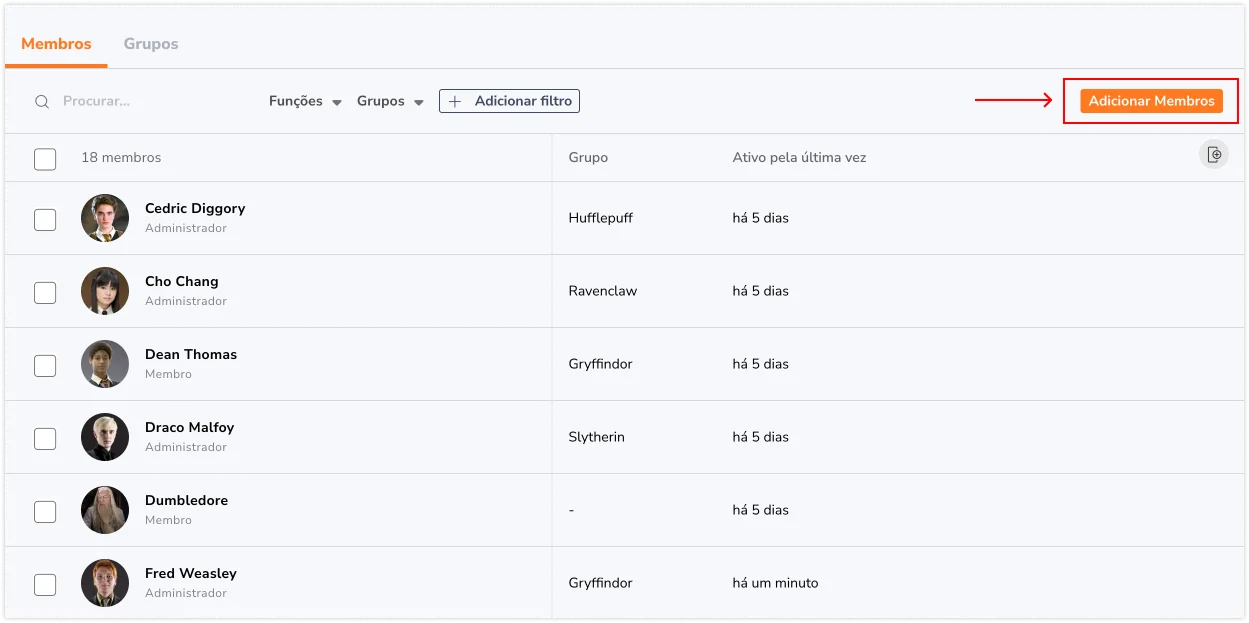Click the search magnifier icon
The image size is (1249, 623).
click(42, 102)
